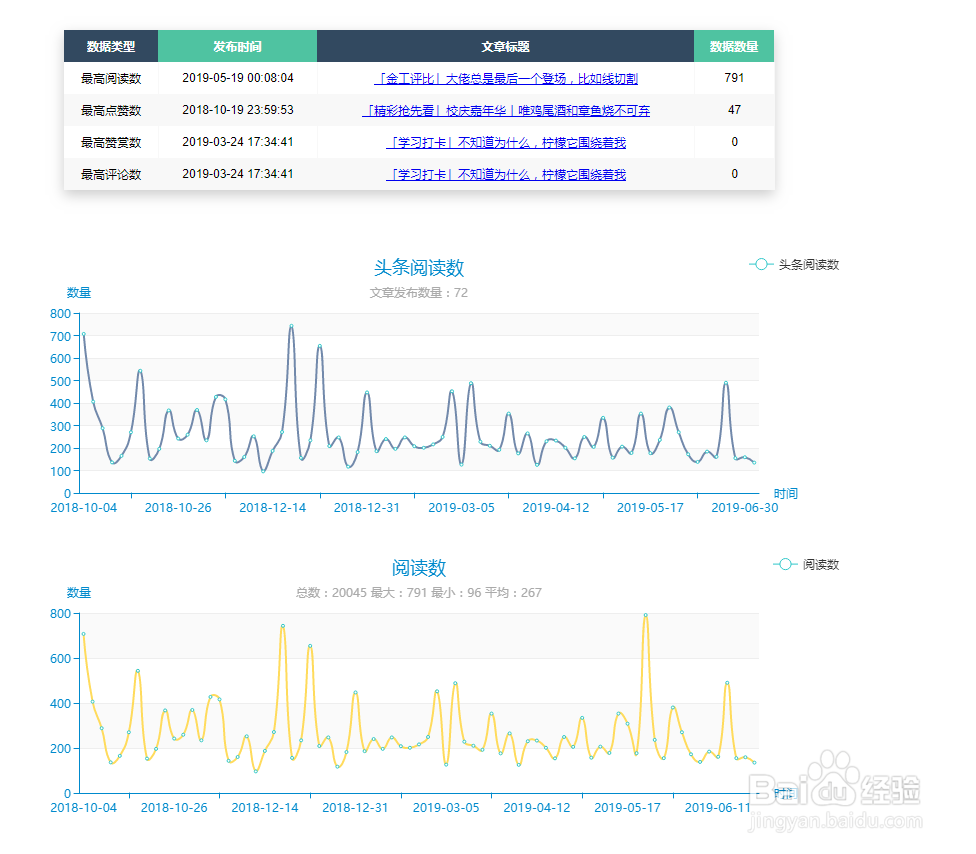
Task: Click the 阅读数 chart title
Action: pos(419,568)
